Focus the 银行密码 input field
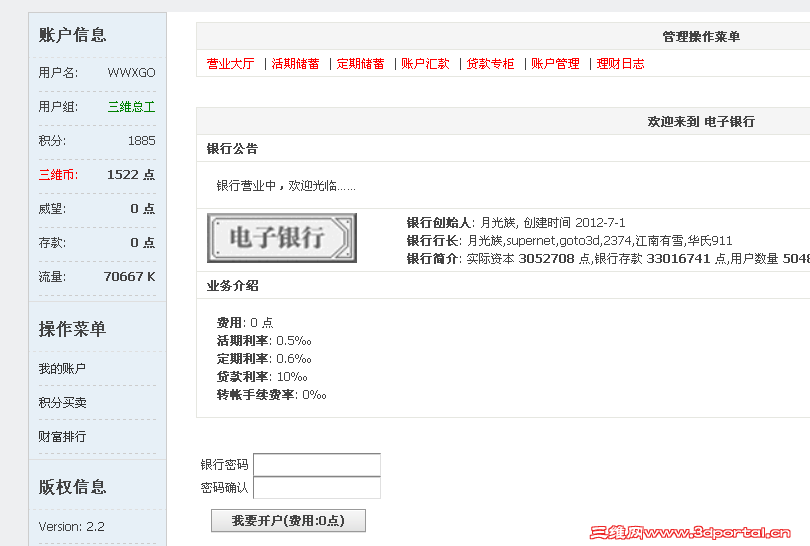Image resolution: width=810 pixels, height=546 pixels. tap(317, 465)
